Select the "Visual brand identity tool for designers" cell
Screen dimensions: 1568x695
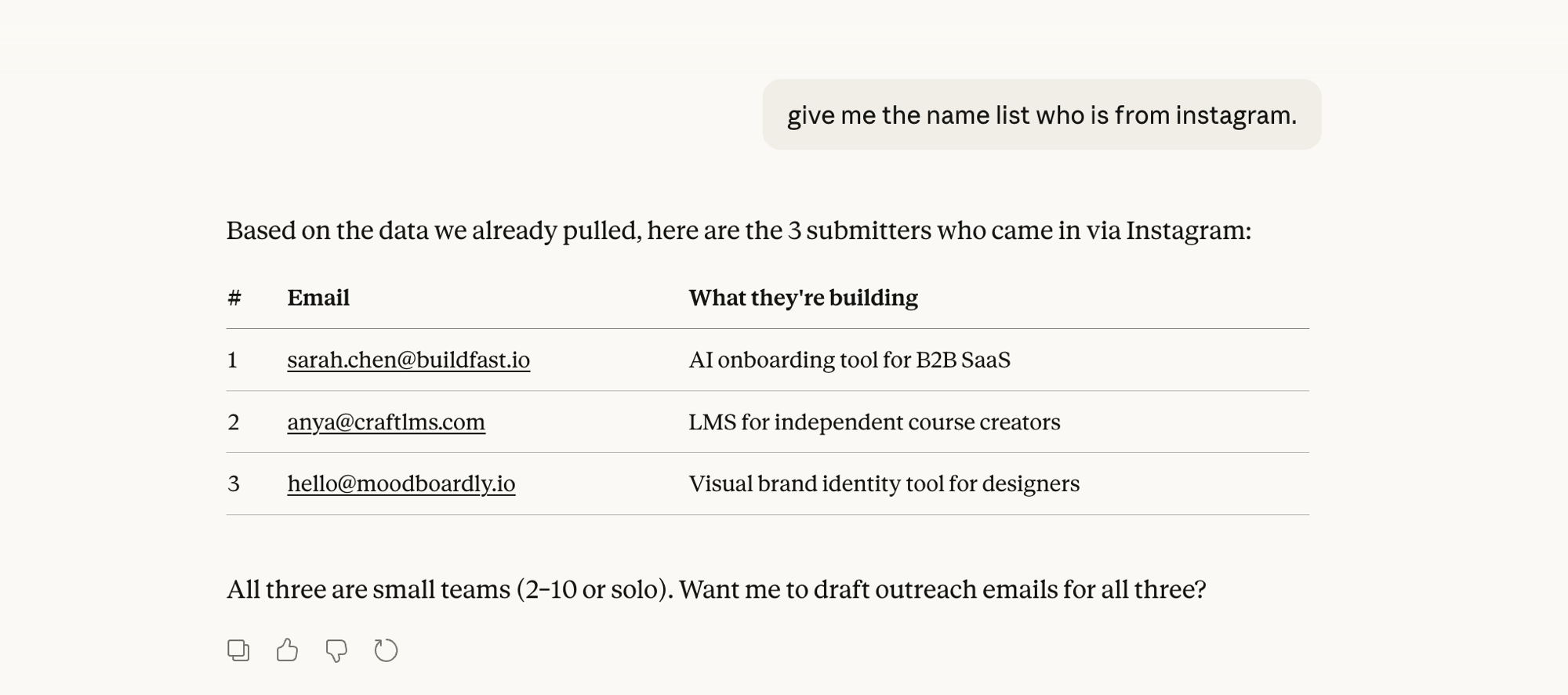[884, 484]
